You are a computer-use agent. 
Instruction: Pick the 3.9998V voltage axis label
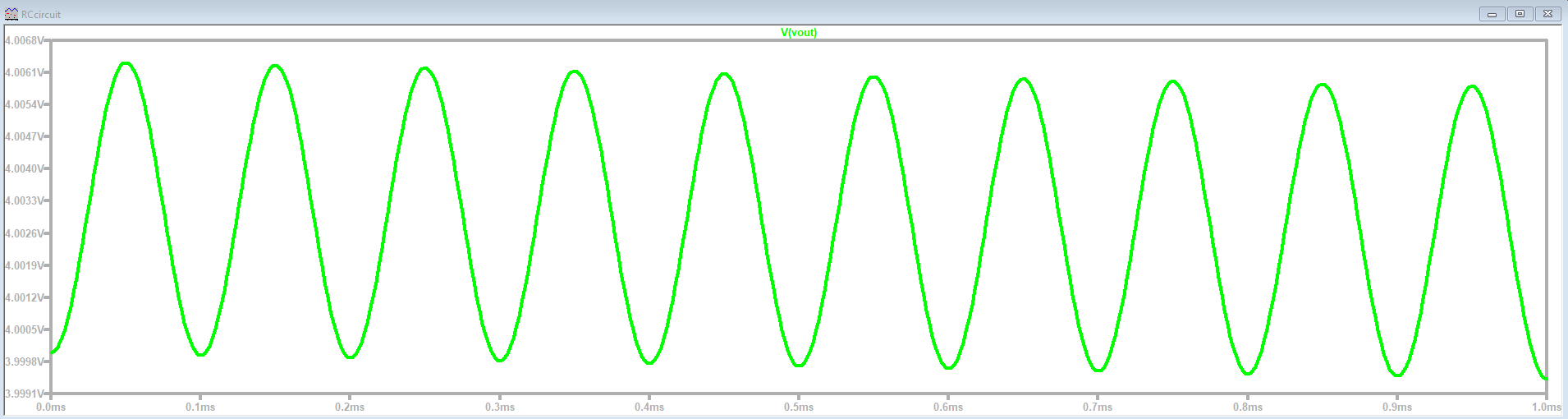[23, 361]
